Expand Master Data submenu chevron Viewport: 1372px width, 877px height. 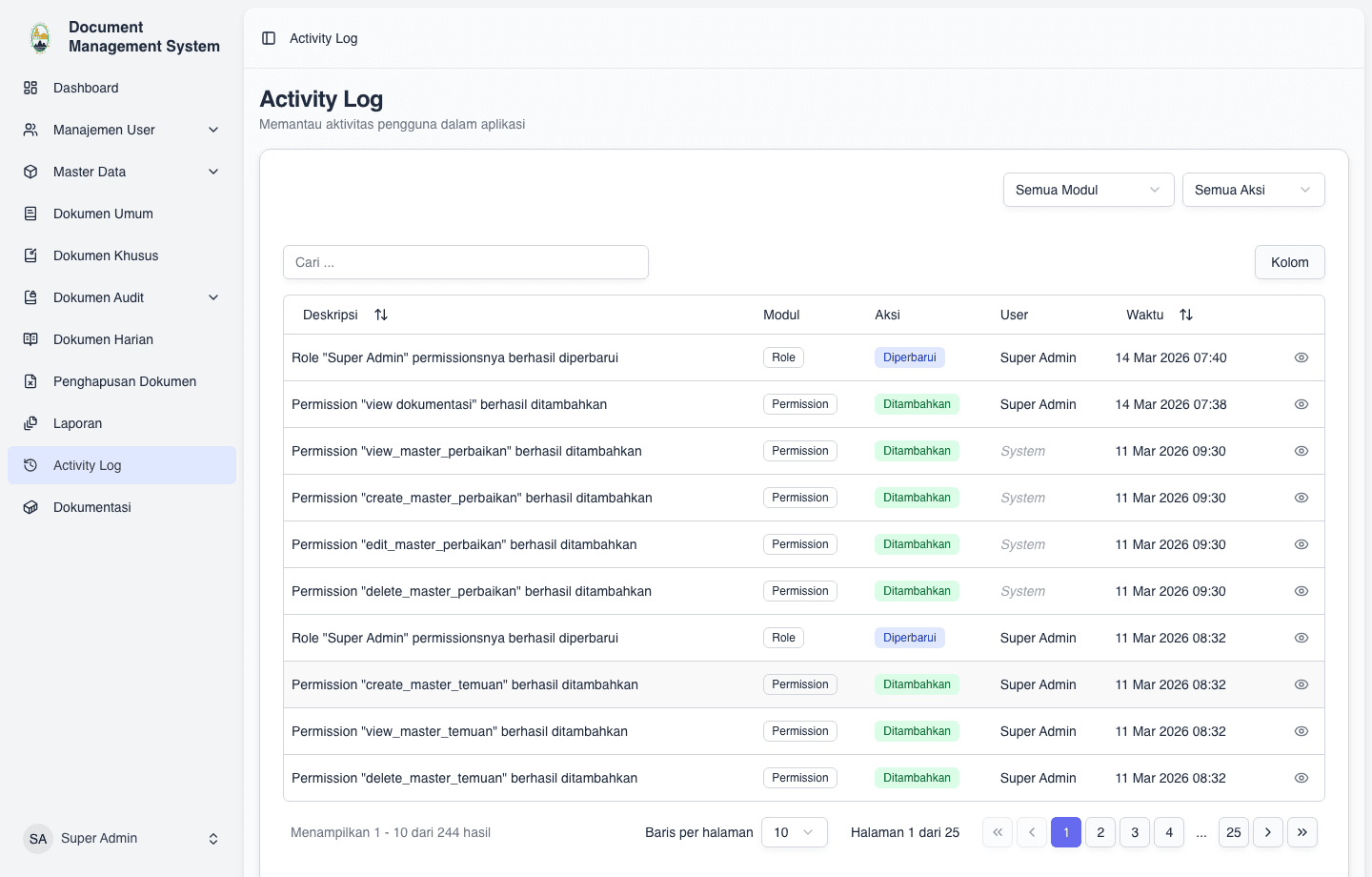[x=213, y=172]
